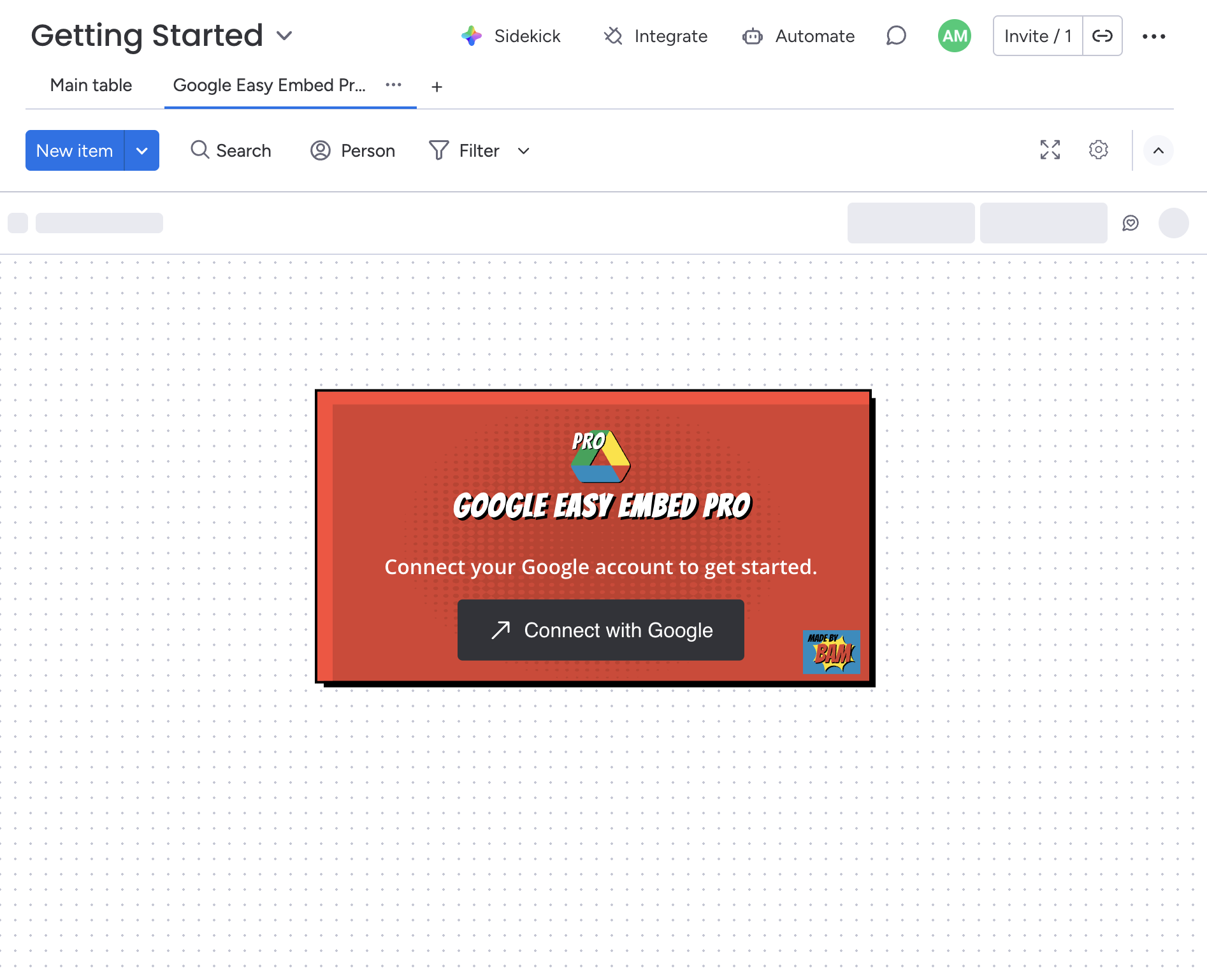
Task: Open Google Easy Embed Pro tab options
Action: pyautogui.click(x=393, y=85)
